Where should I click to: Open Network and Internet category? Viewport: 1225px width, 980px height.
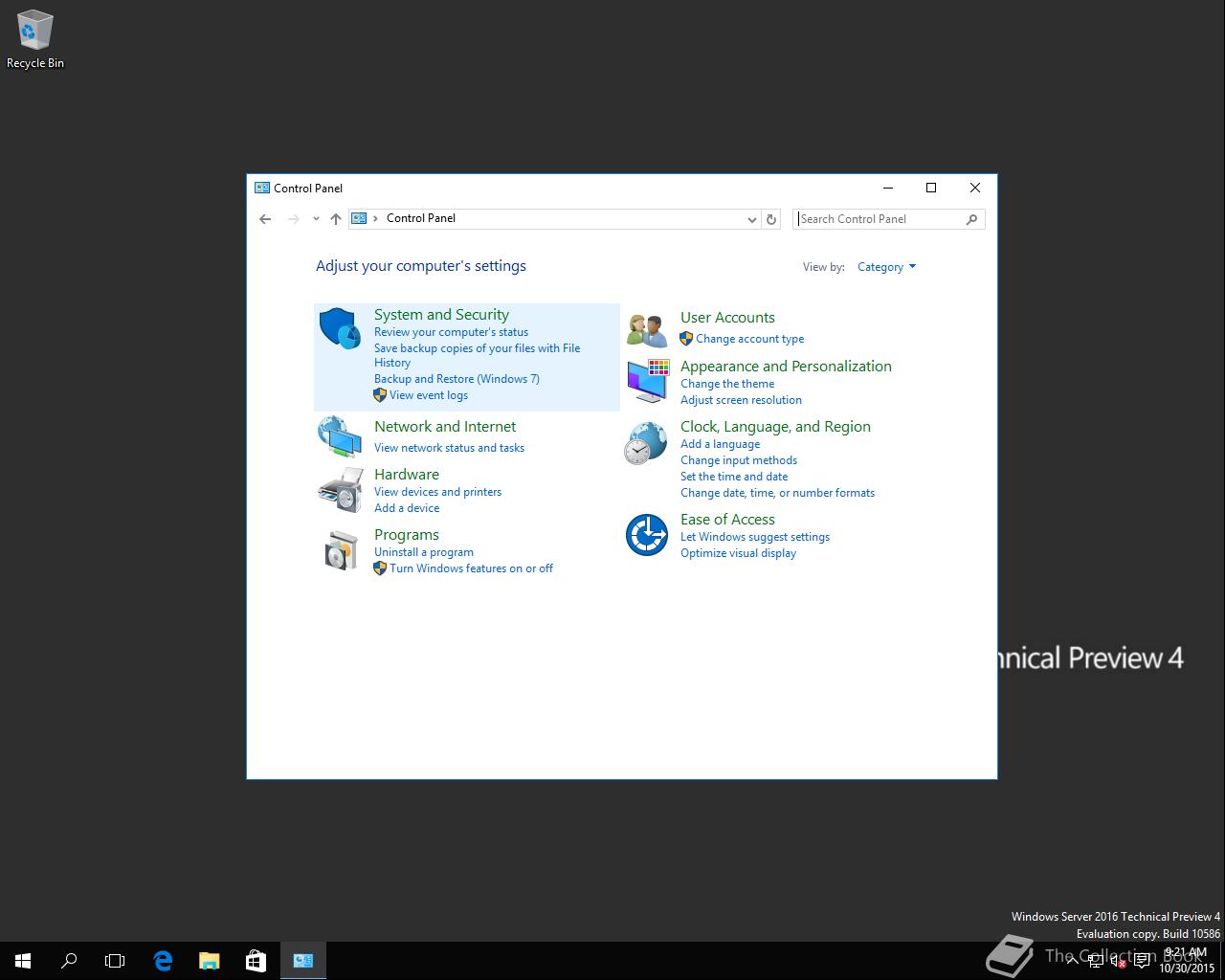point(445,427)
